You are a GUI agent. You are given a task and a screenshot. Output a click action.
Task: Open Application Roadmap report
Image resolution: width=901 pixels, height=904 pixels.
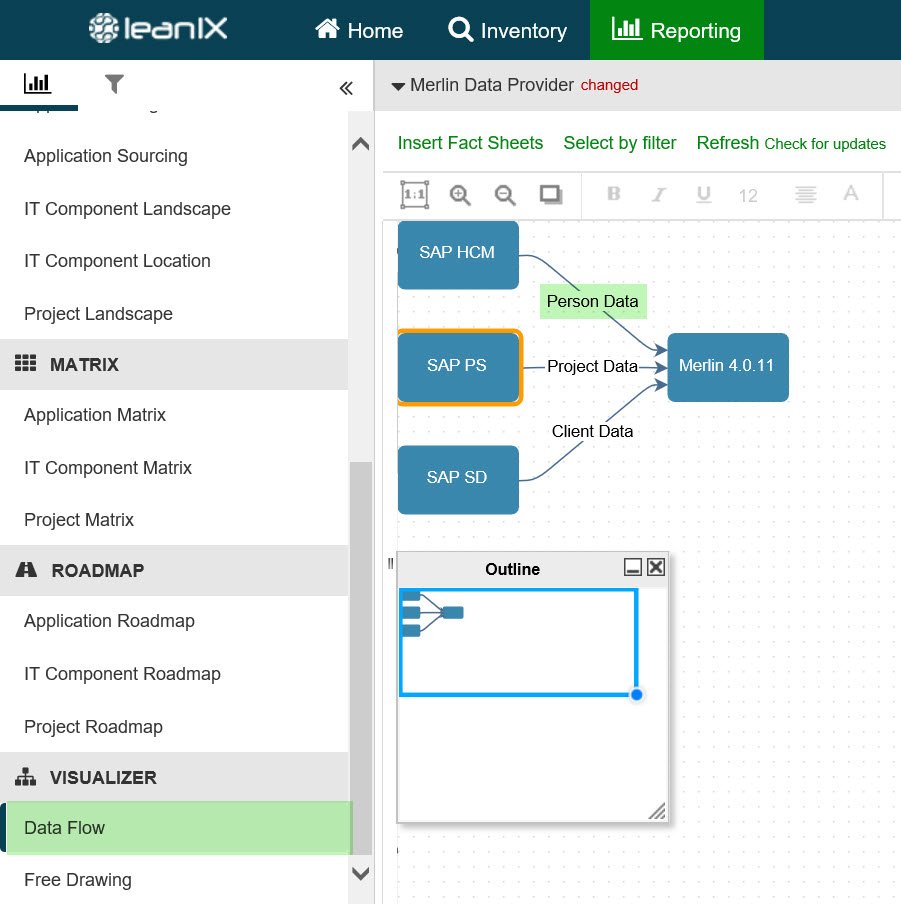[x=109, y=621]
